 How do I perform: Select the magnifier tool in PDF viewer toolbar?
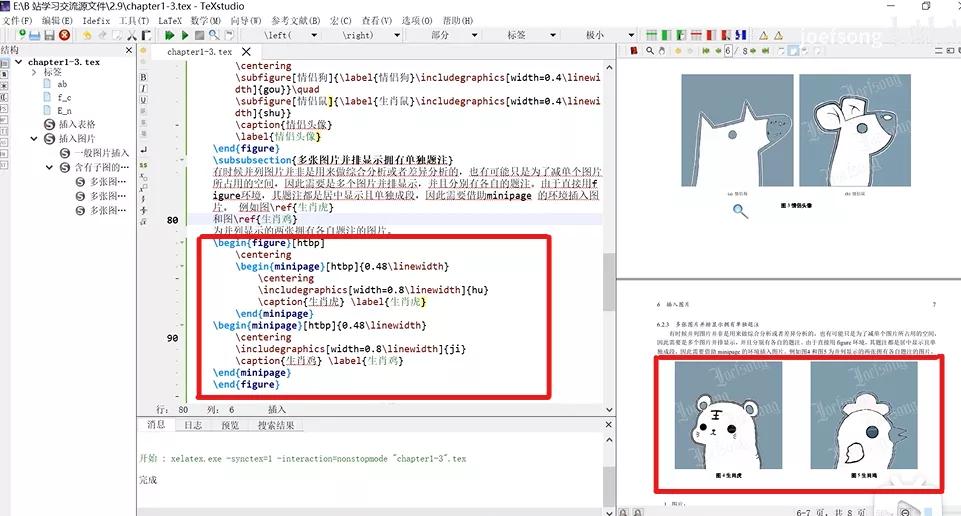tap(650, 51)
